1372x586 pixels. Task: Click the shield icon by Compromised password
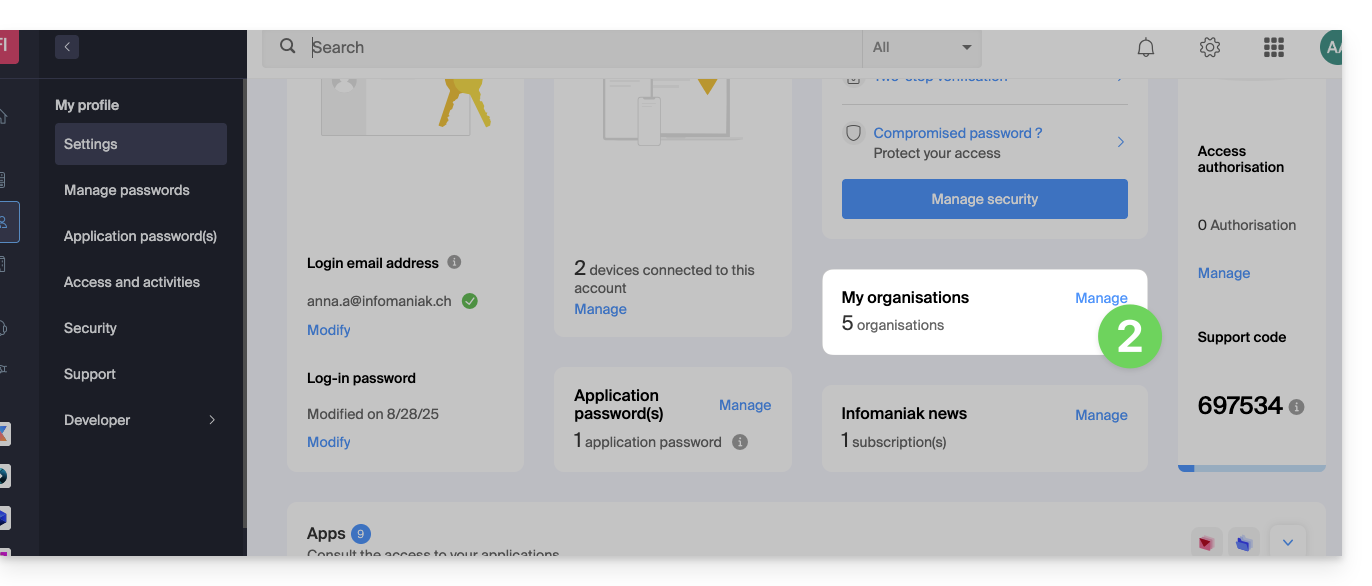(853, 133)
